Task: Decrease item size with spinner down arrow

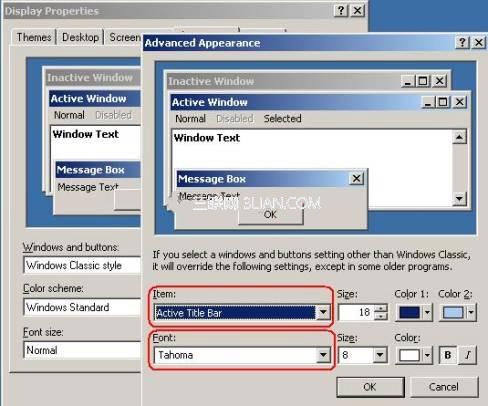Action: pyautogui.click(x=380, y=317)
